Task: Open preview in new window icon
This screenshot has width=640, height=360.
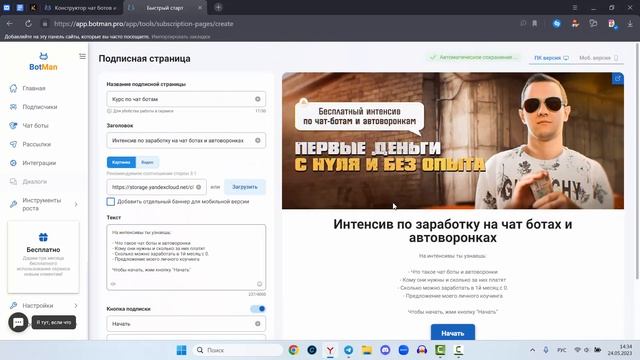Action: [618, 78]
